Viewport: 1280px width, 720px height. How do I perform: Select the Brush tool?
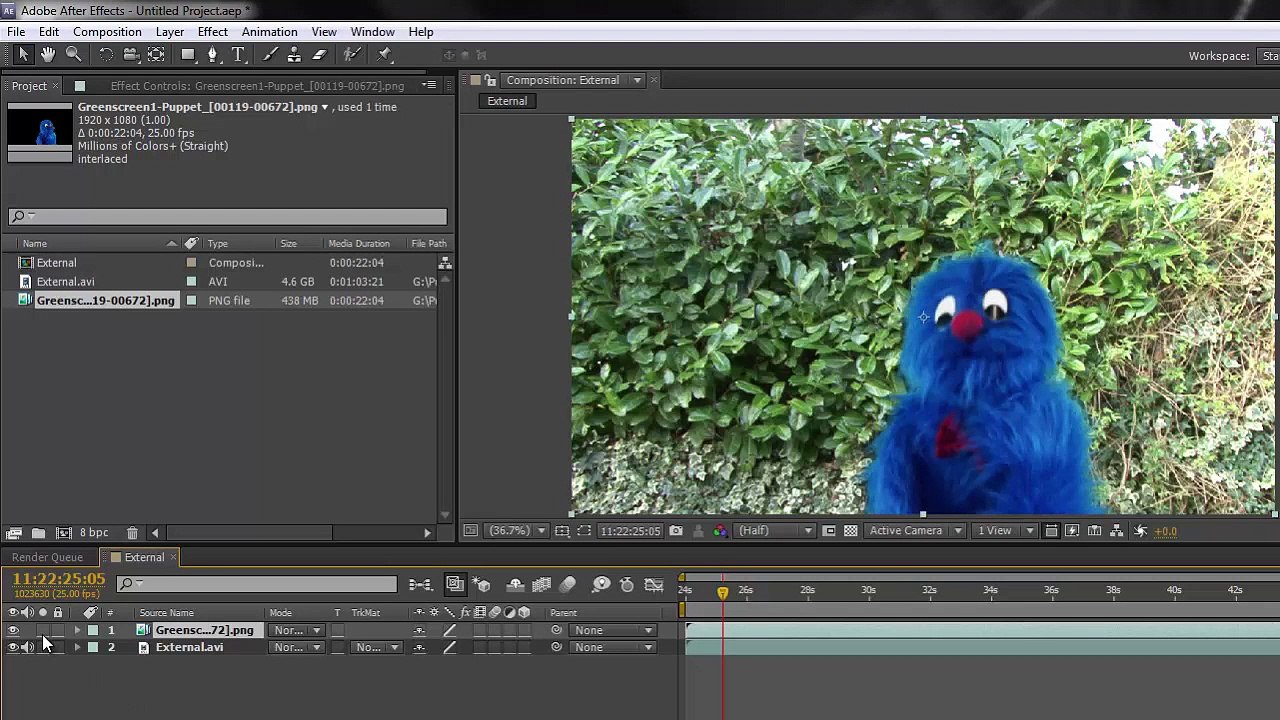pyautogui.click(x=270, y=55)
